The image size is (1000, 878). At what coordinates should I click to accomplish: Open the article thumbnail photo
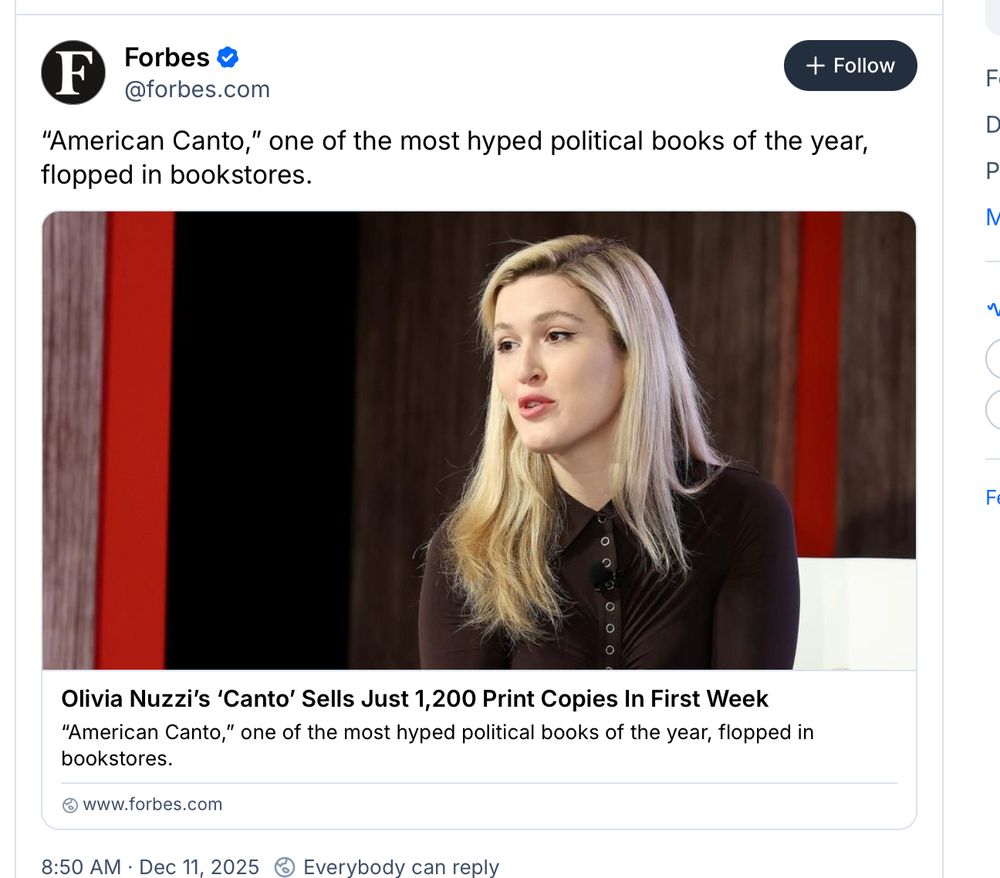pyautogui.click(x=478, y=438)
